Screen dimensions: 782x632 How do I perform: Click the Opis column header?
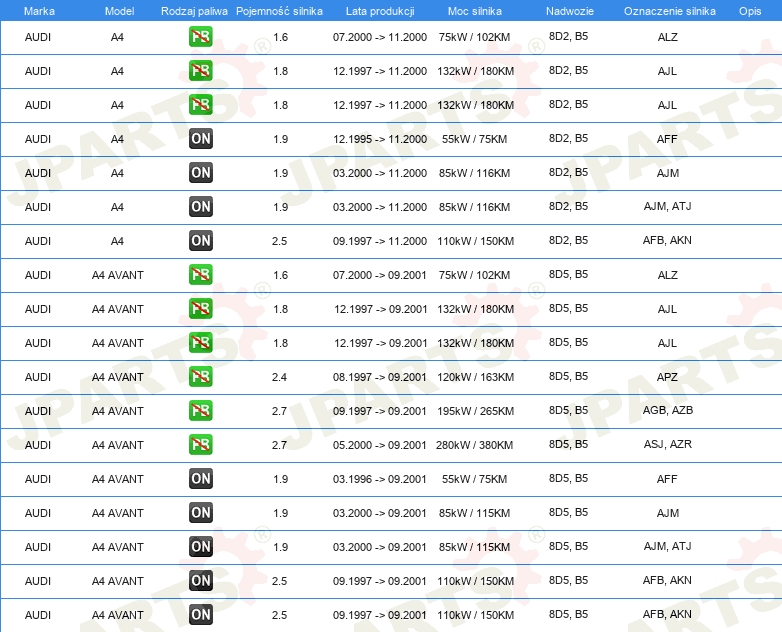(750, 11)
